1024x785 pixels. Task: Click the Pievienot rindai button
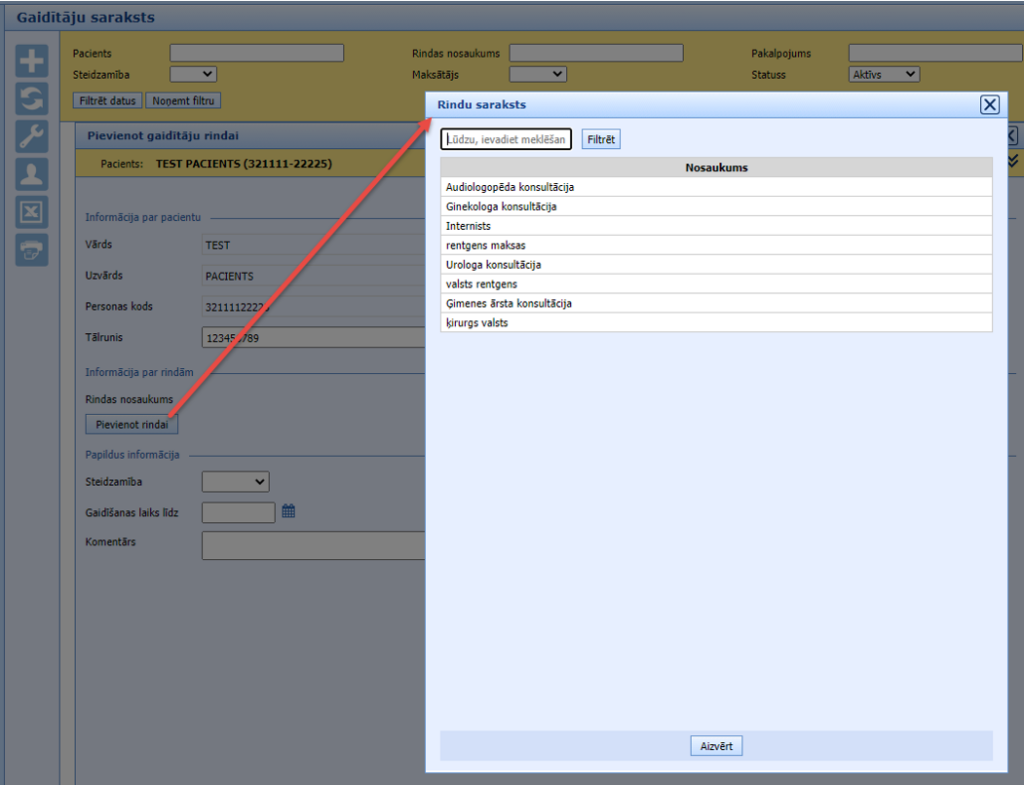point(132,424)
